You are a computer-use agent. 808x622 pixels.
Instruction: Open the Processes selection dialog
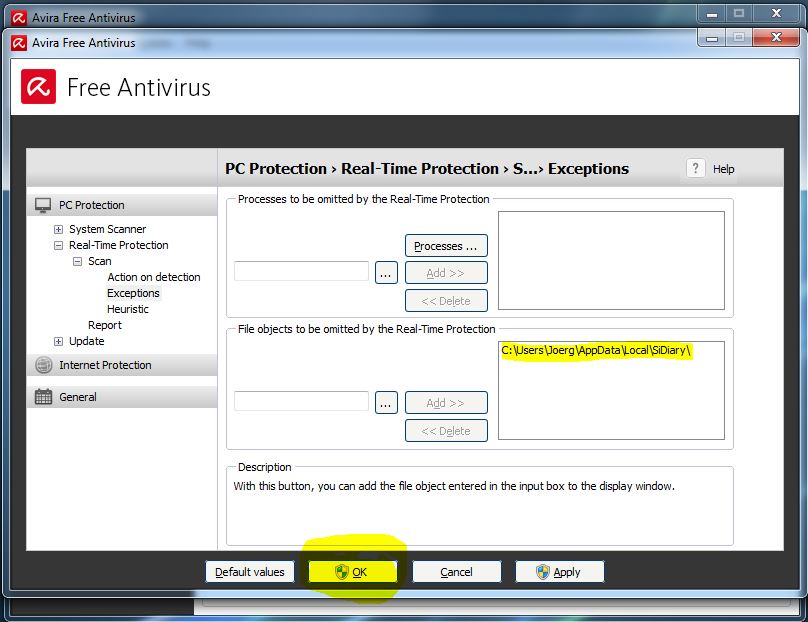445,245
